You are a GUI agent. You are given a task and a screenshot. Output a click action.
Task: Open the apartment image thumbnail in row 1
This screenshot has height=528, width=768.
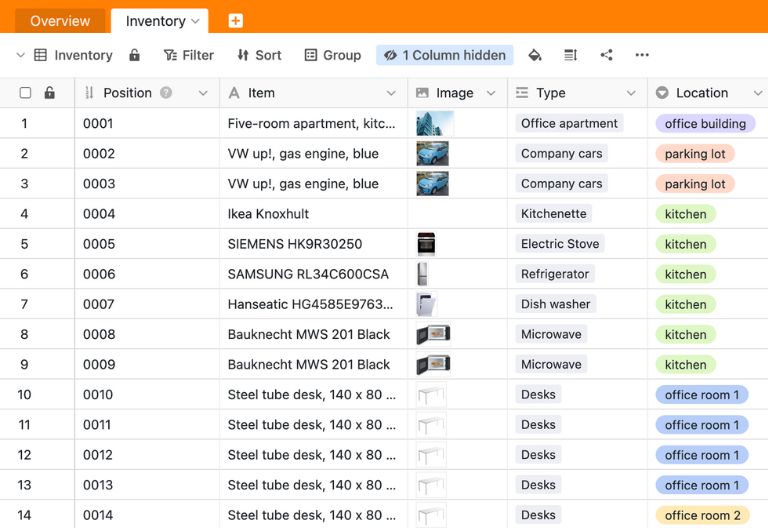pyautogui.click(x=435, y=124)
